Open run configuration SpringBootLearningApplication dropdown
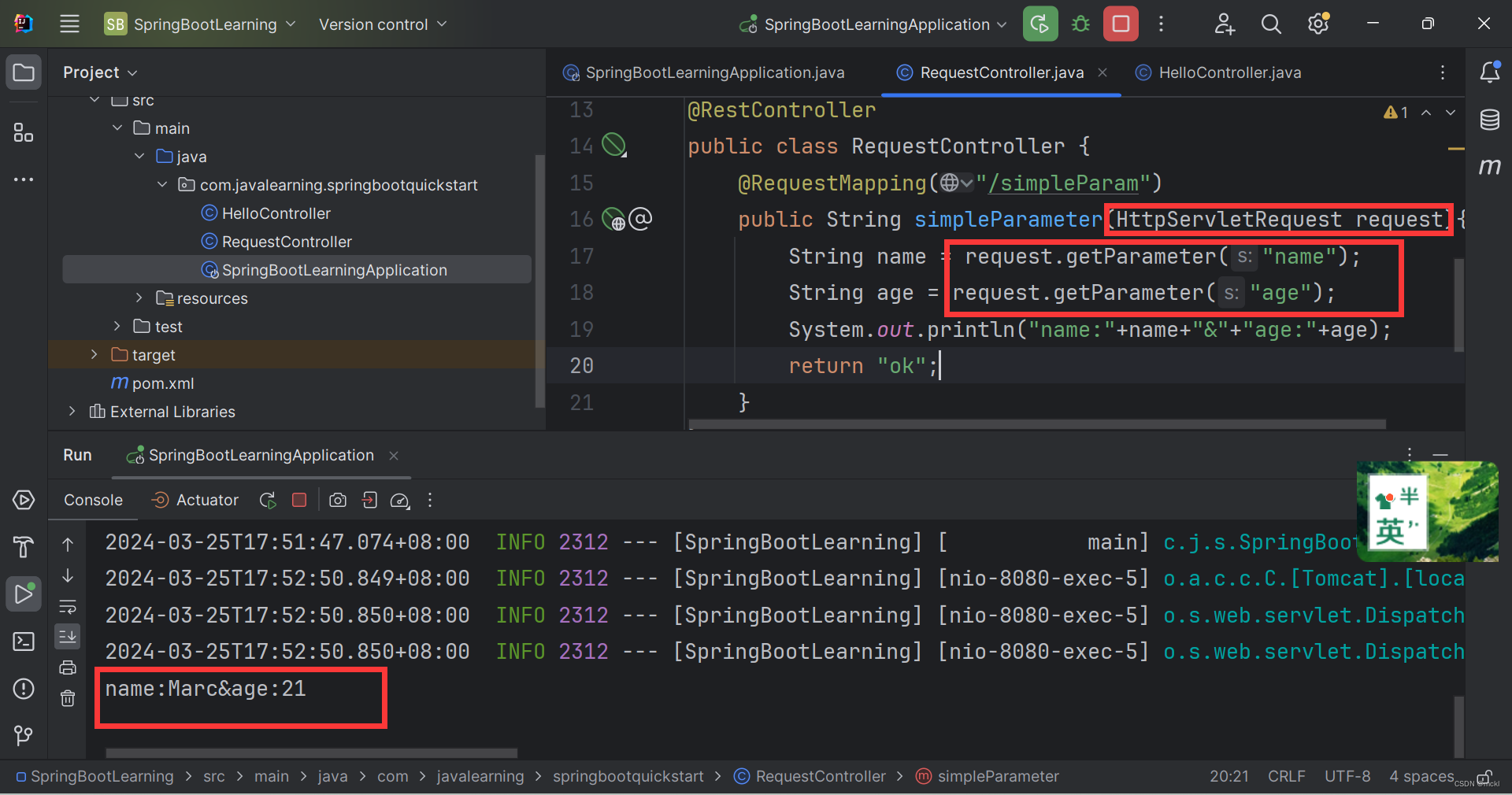The image size is (1512, 795). tap(873, 24)
